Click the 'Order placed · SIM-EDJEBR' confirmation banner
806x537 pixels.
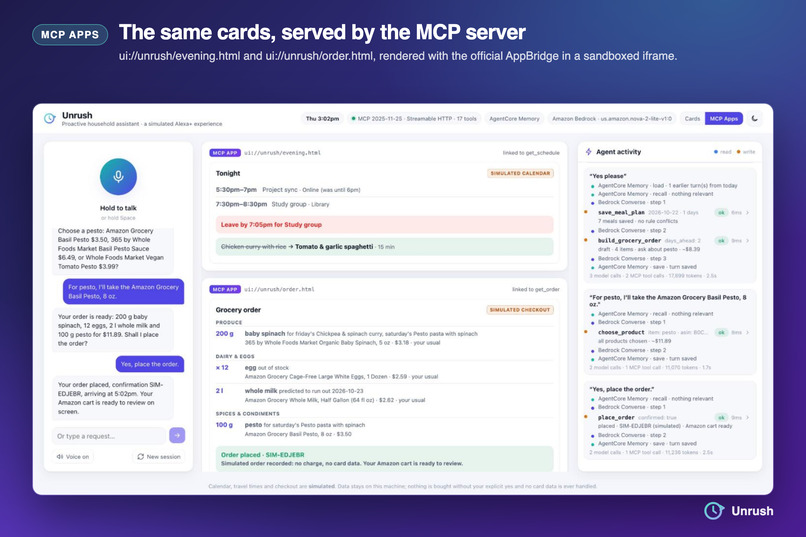pos(384,459)
